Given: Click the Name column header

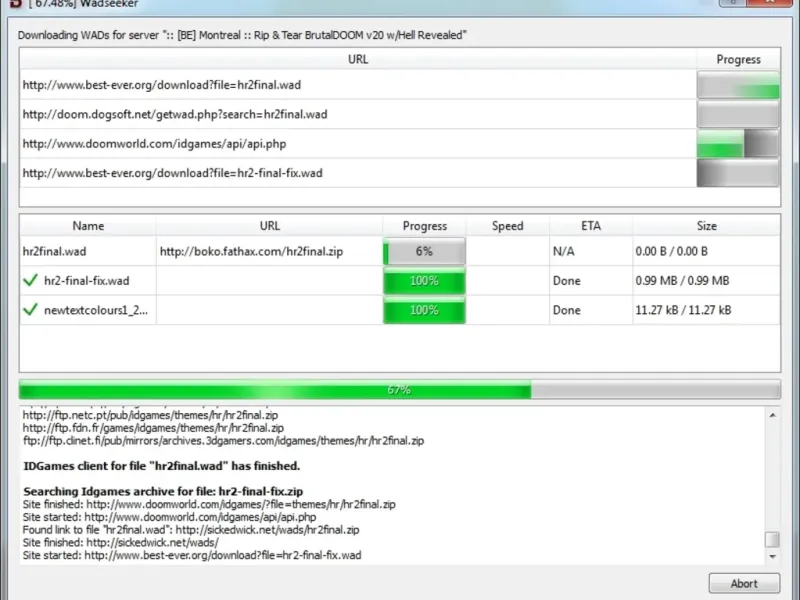Looking at the screenshot, I should 88,226.
